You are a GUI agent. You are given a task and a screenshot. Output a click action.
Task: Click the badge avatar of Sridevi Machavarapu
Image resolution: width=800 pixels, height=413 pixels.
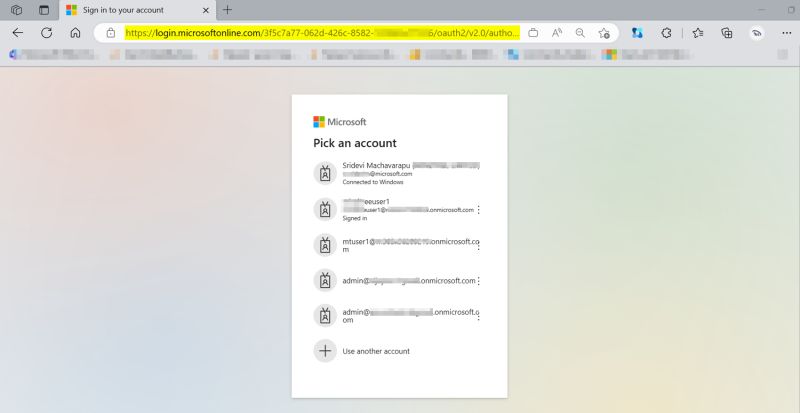(325, 173)
